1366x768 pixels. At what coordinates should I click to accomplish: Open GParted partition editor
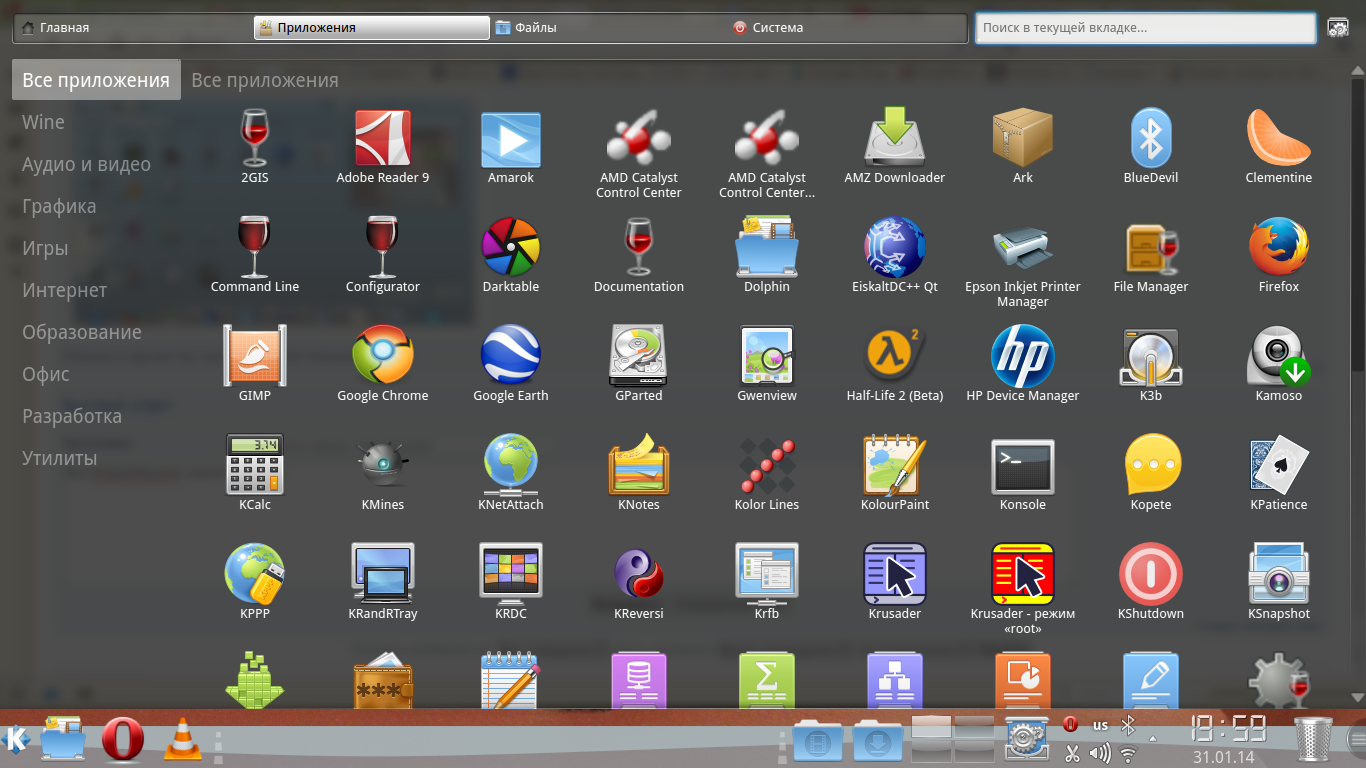point(639,357)
